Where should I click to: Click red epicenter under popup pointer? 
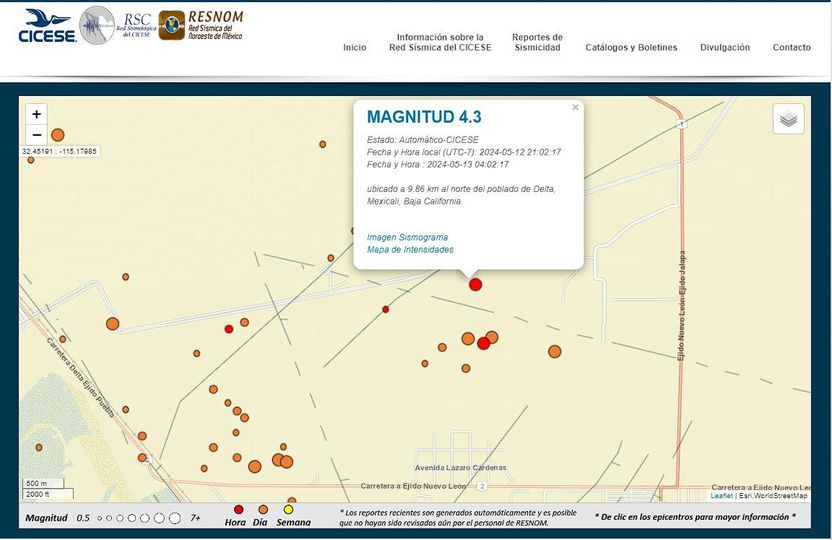click(x=475, y=285)
